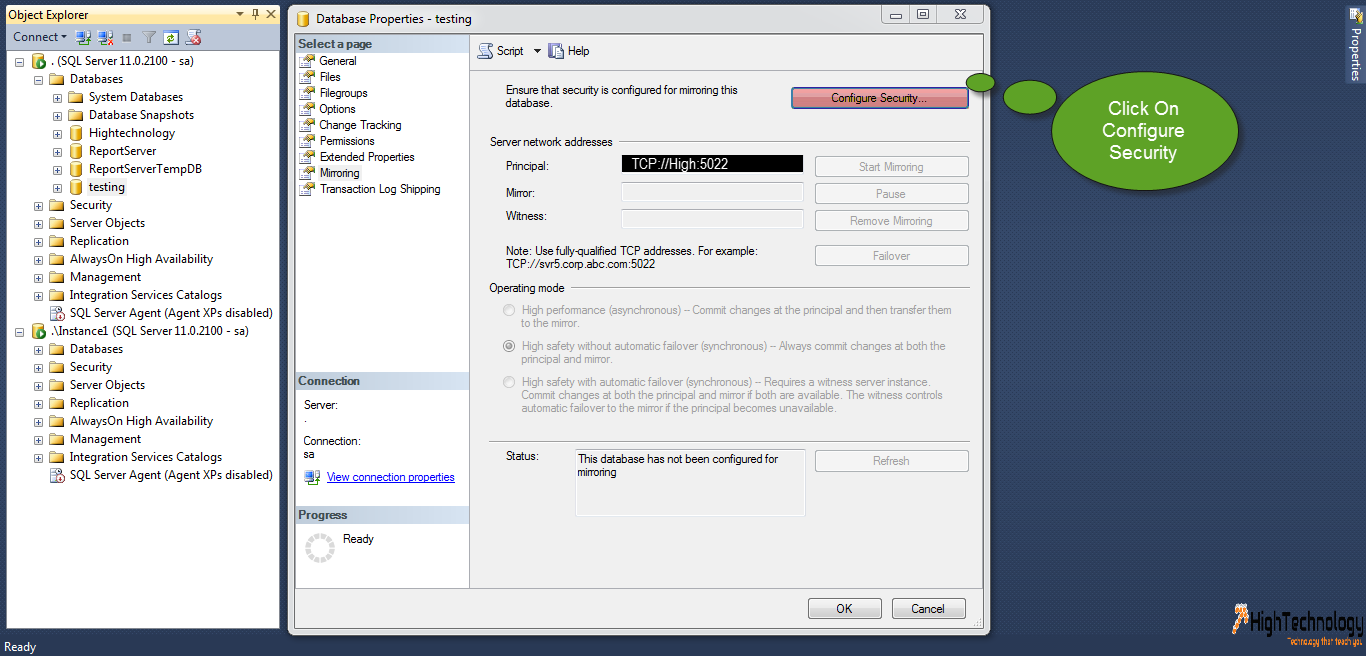The width and height of the screenshot is (1366, 656).
Task: Open the Script dropdown arrow
Action: [537, 51]
